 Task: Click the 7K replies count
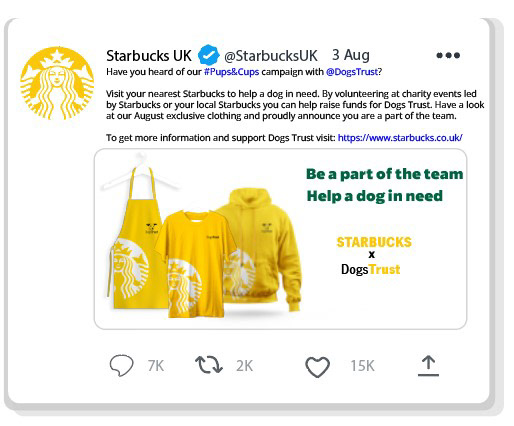pyautogui.click(x=156, y=366)
